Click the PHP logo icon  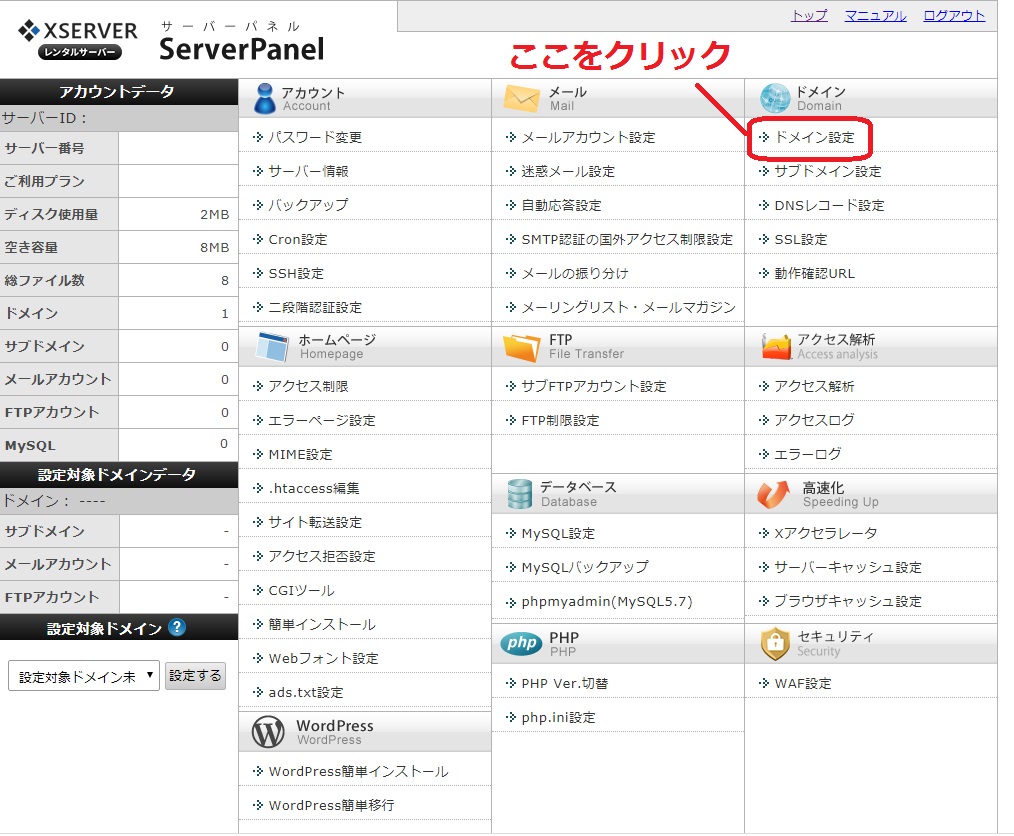point(521,643)
